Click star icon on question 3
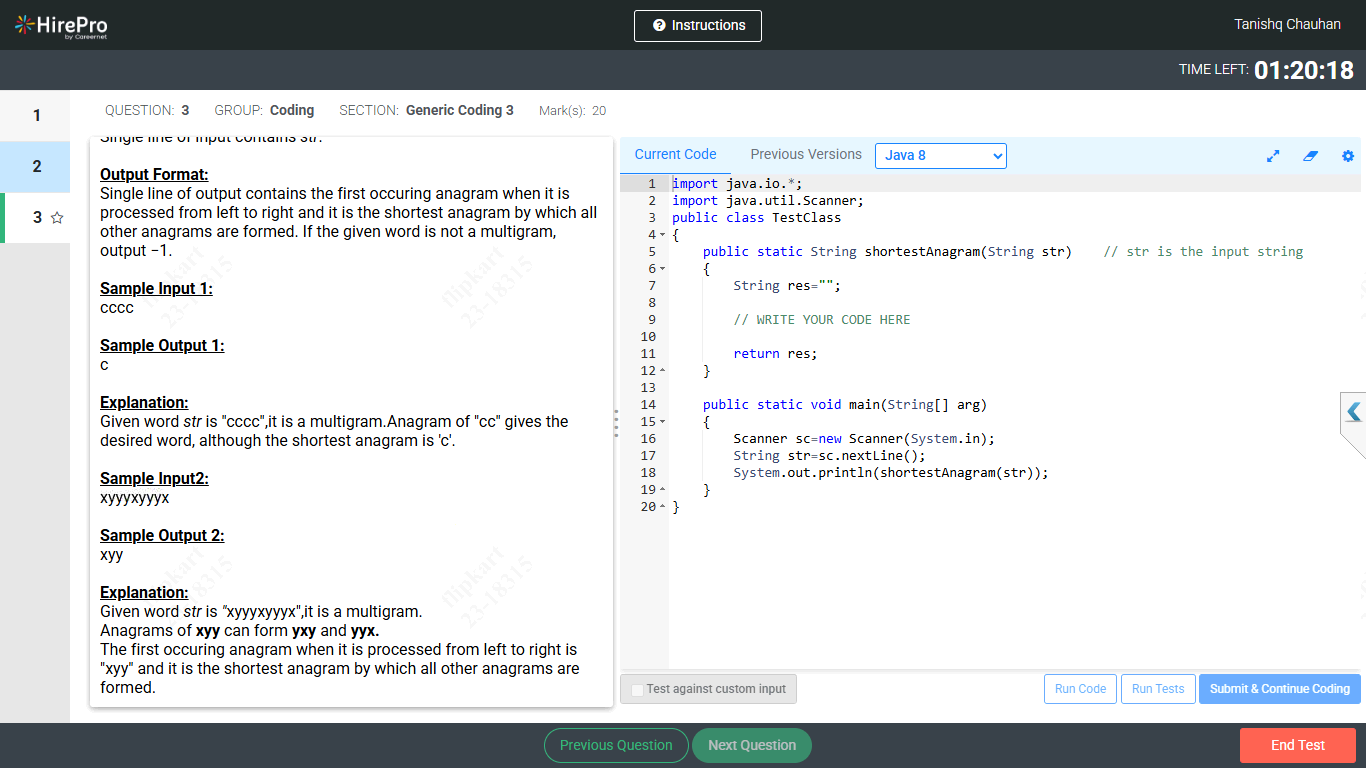The image size is (1366, 768). (x=57, y=217)
